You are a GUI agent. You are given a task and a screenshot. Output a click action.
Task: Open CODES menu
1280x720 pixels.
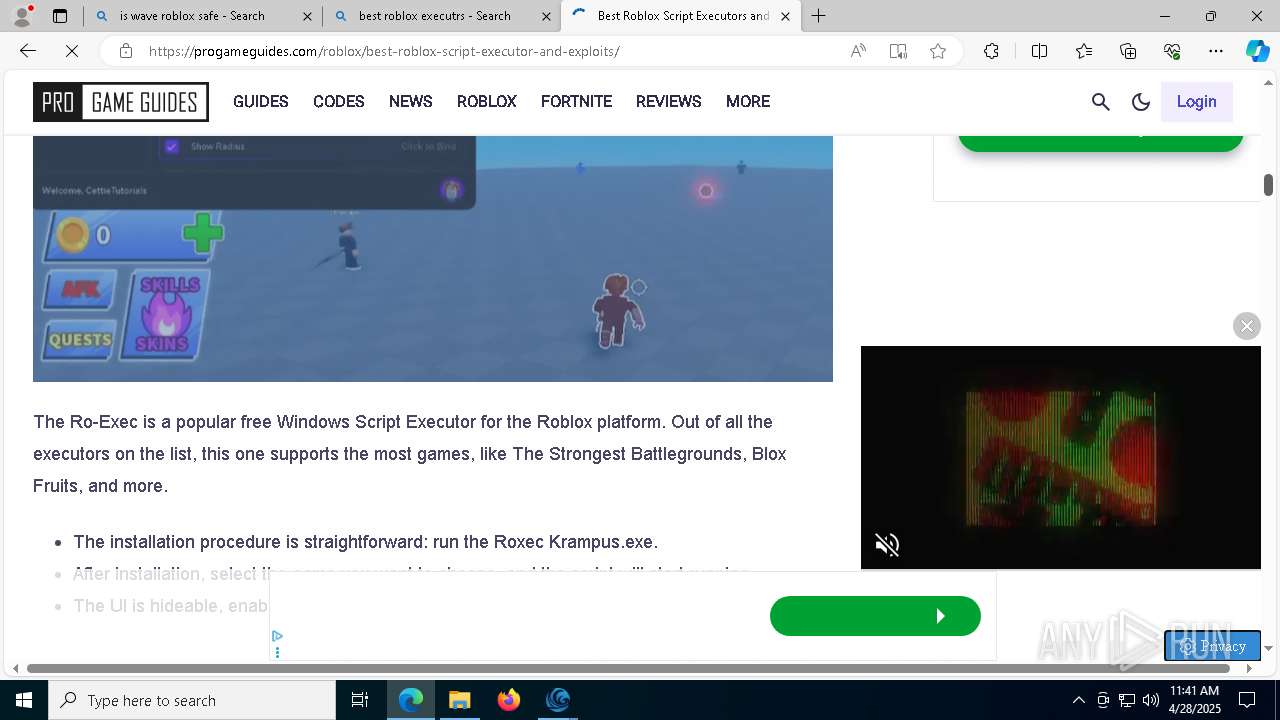tap(339, 101)
